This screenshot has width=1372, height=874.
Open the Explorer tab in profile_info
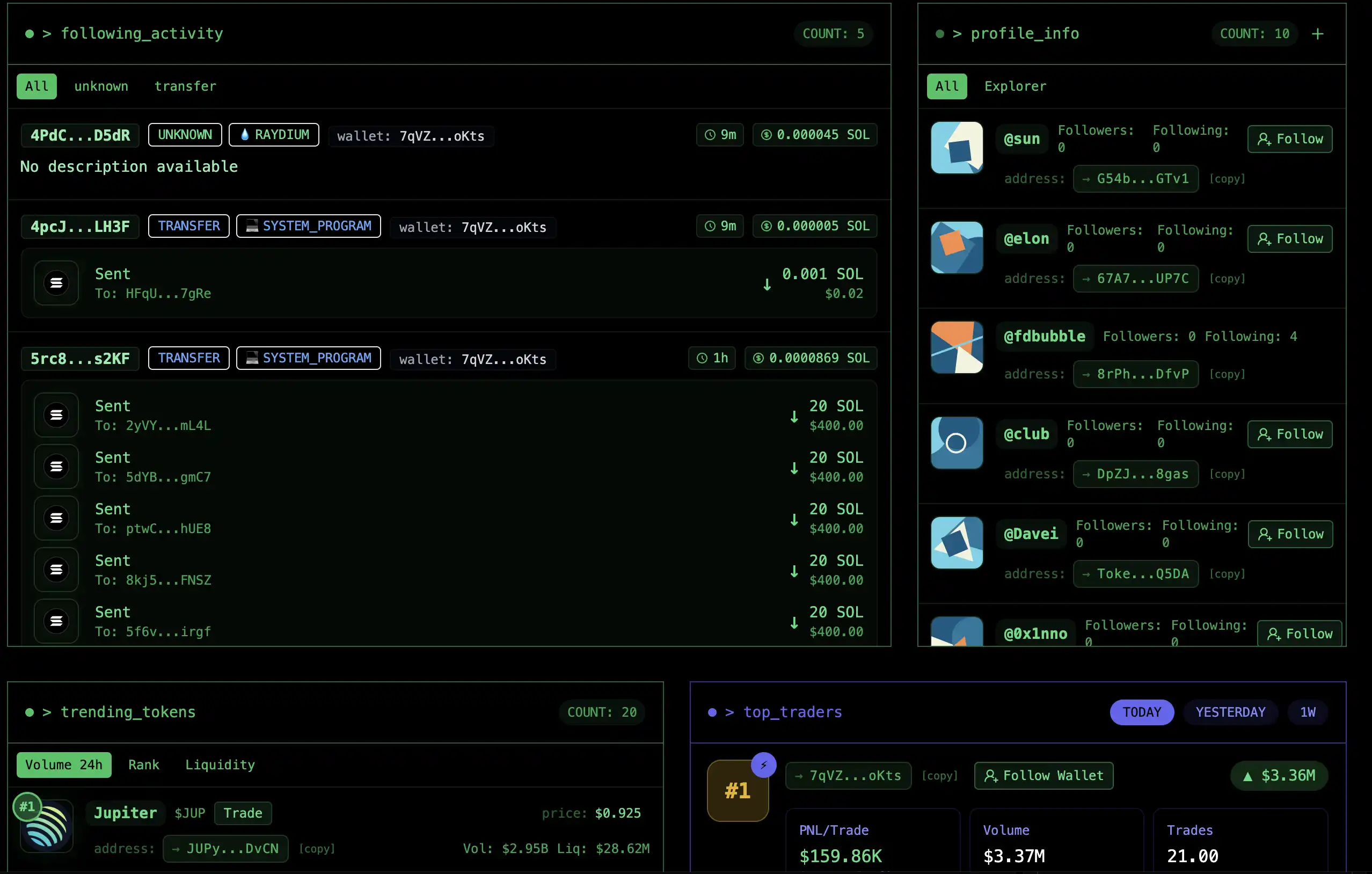[x=1015, y=86]
